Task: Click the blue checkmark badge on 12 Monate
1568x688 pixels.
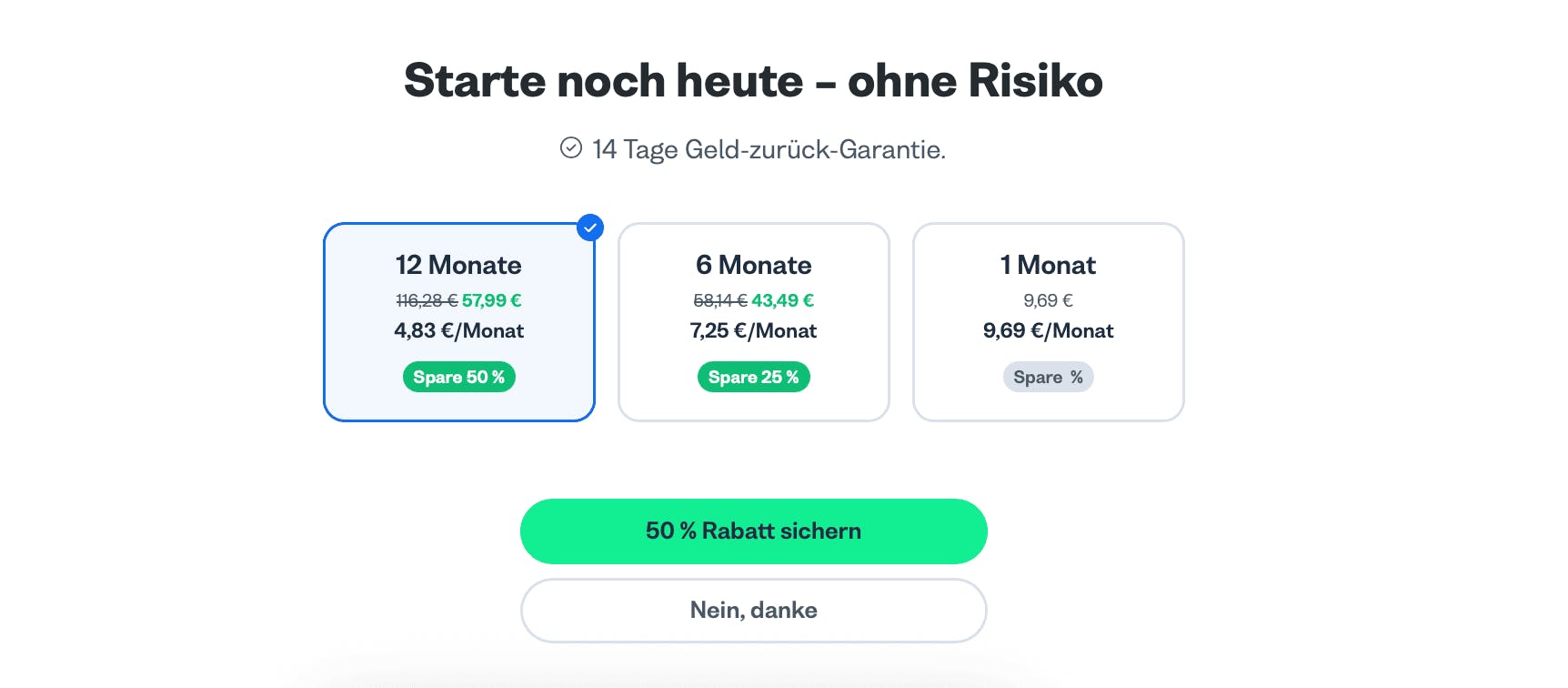Action: pyautogui.click(x=589, y=228)
